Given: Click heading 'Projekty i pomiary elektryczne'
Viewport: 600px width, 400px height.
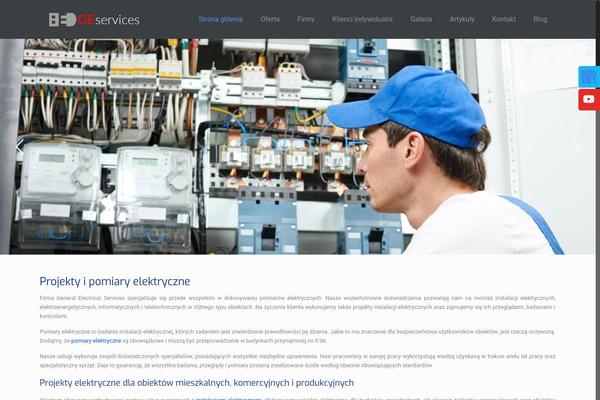Looking at the screenshot, I should 115,281.
